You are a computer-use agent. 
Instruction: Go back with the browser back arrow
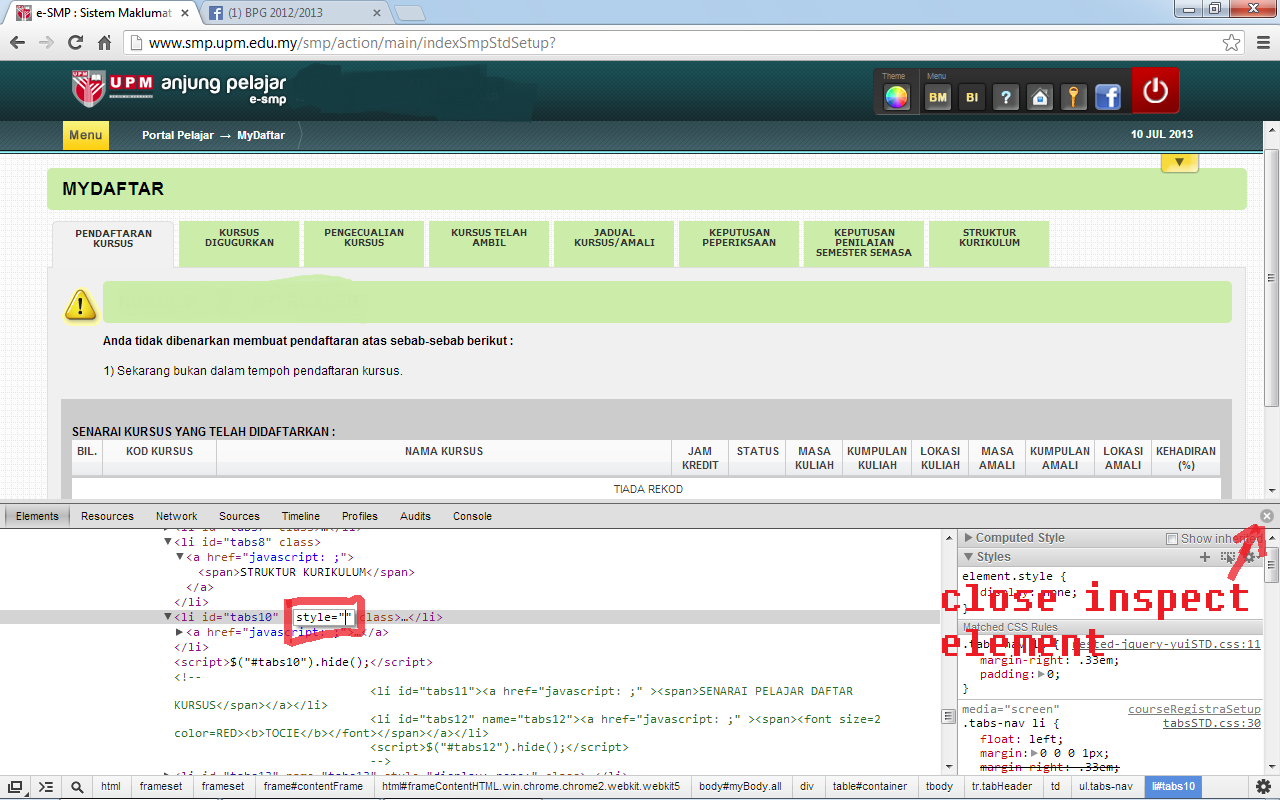tap(17, 43)
